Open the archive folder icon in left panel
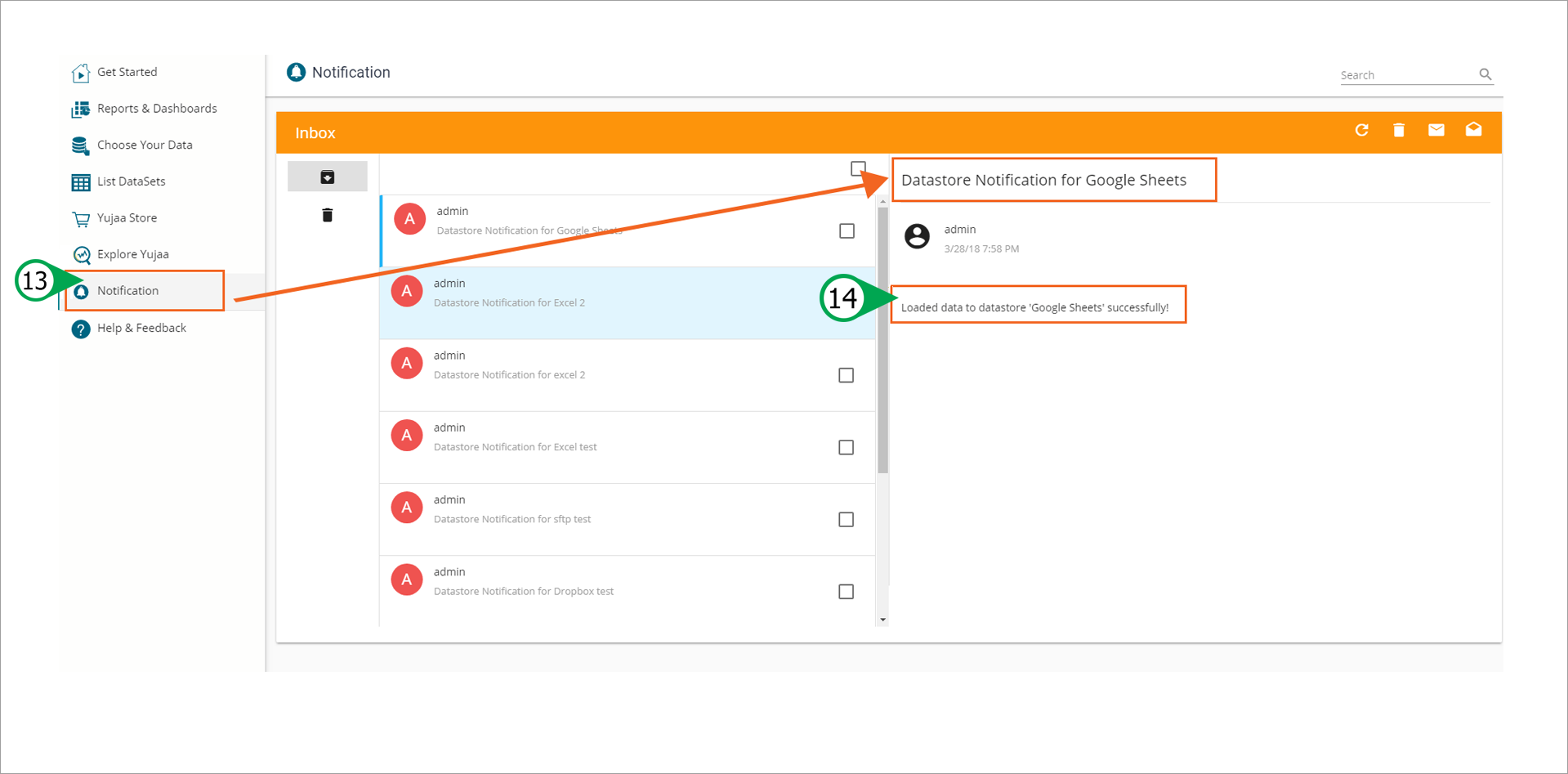Image resolution: width=1568 pixels, height=774 pixels. 327,177
